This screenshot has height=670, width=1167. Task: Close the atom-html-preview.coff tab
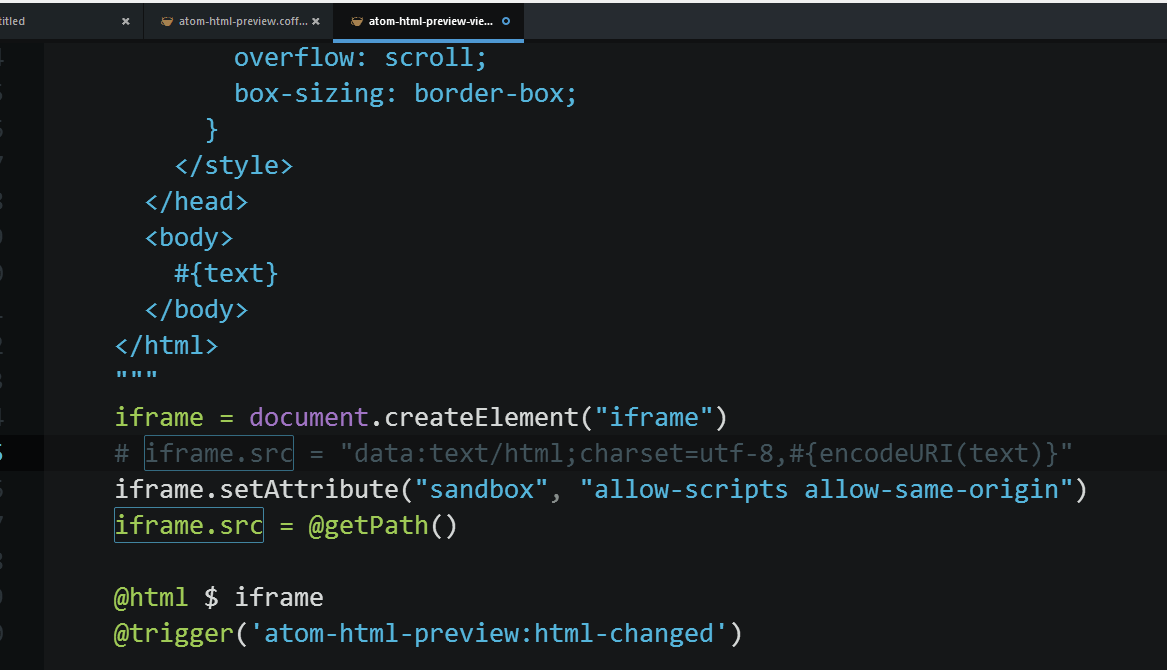click(315, 20)
